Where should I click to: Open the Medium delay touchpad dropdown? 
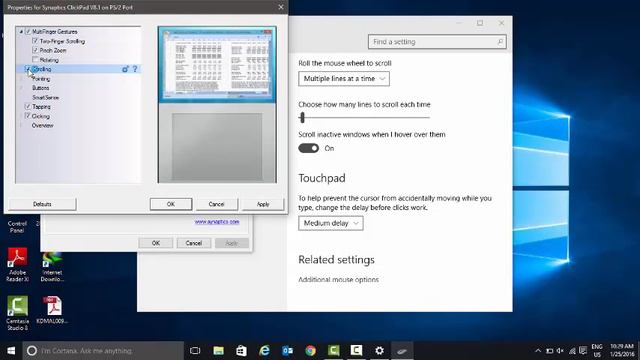coord(331,223)
